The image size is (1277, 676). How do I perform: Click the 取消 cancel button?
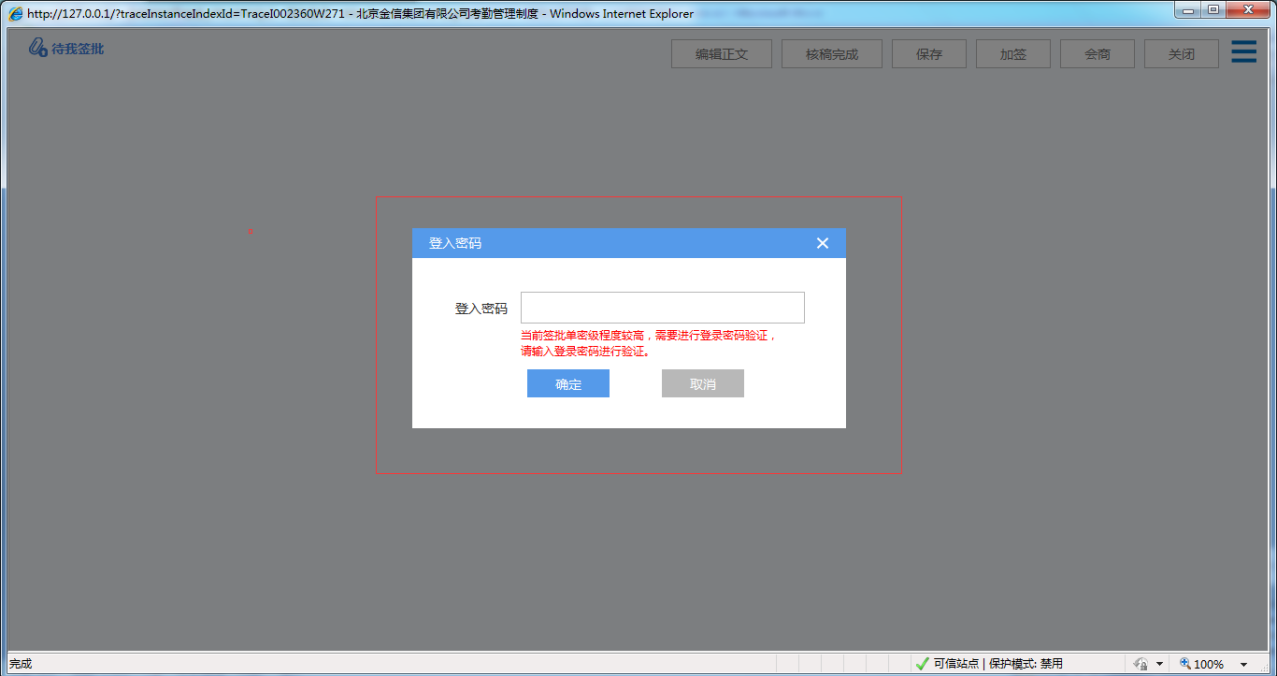[x=702, y=383]
